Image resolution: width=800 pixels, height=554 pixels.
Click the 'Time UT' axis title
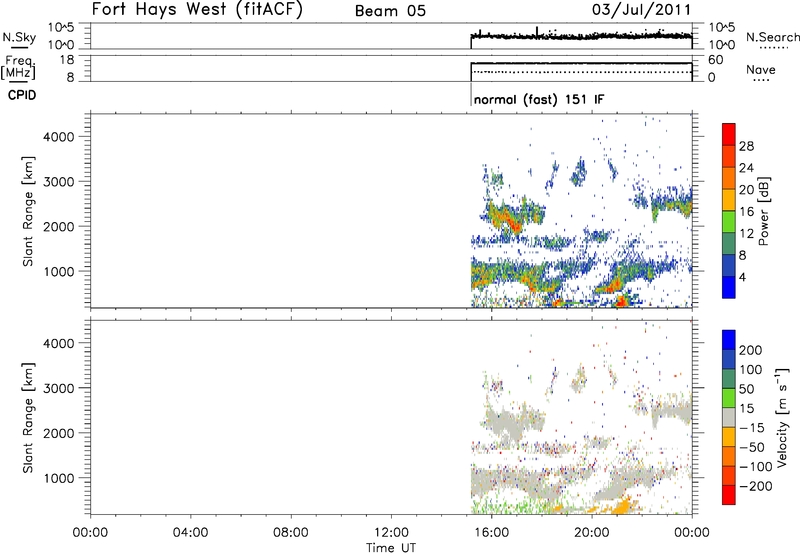pos(391,548)
